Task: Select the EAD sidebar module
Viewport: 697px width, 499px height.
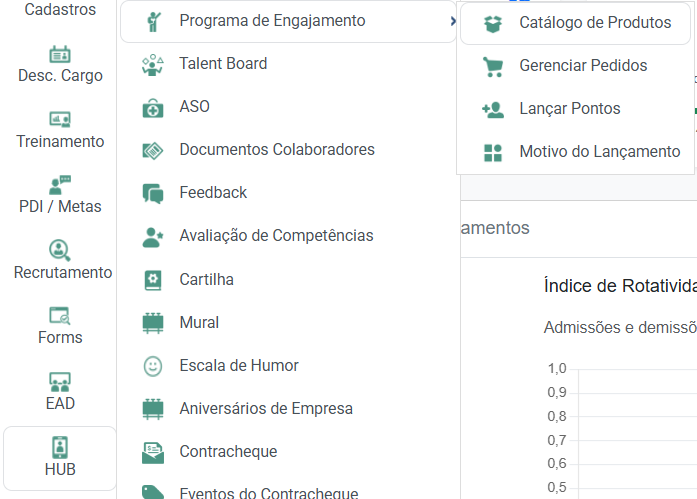Action: tap(60, 391)
